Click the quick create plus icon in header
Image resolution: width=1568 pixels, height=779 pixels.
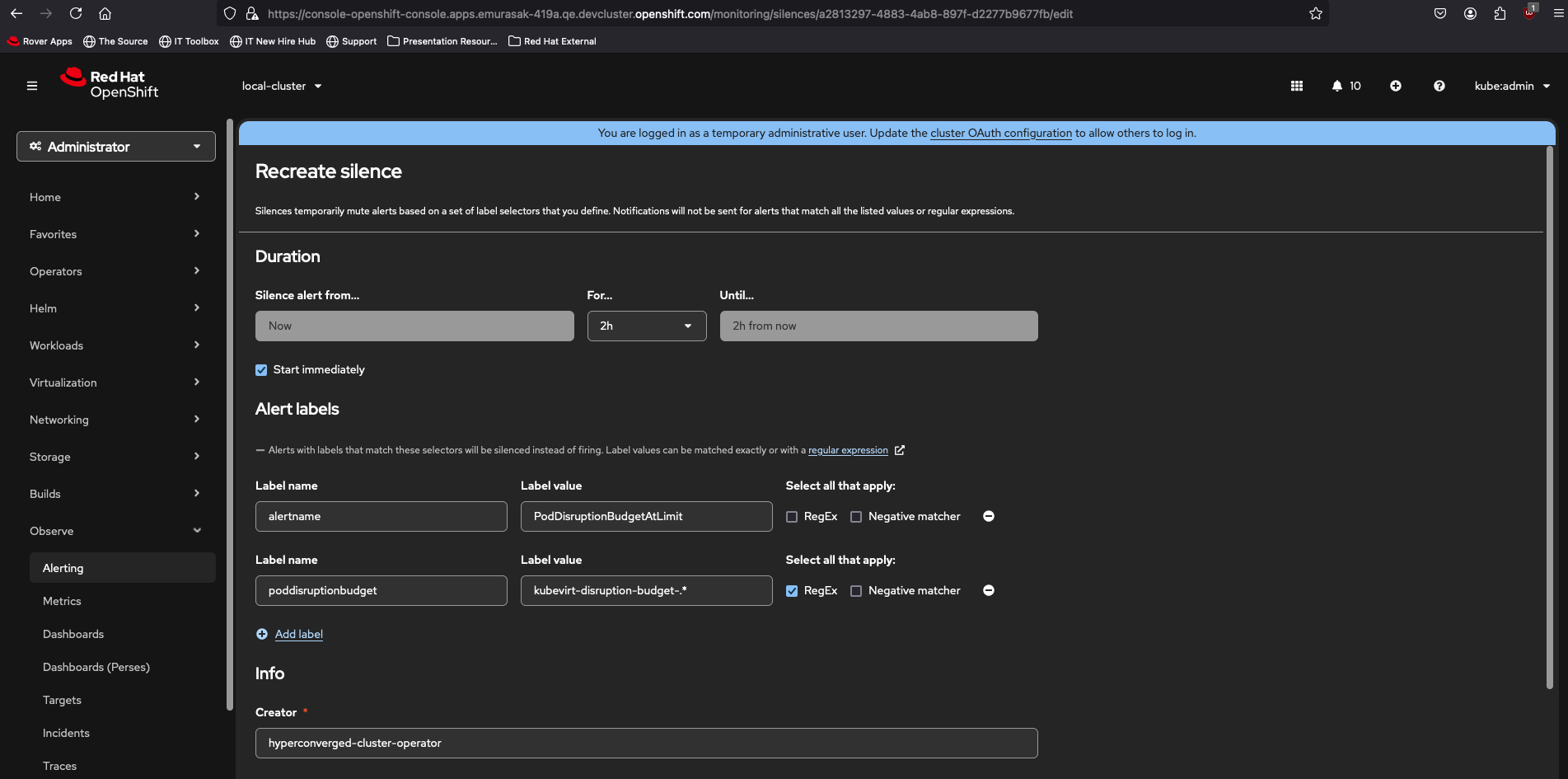[x=1395, y=86]
